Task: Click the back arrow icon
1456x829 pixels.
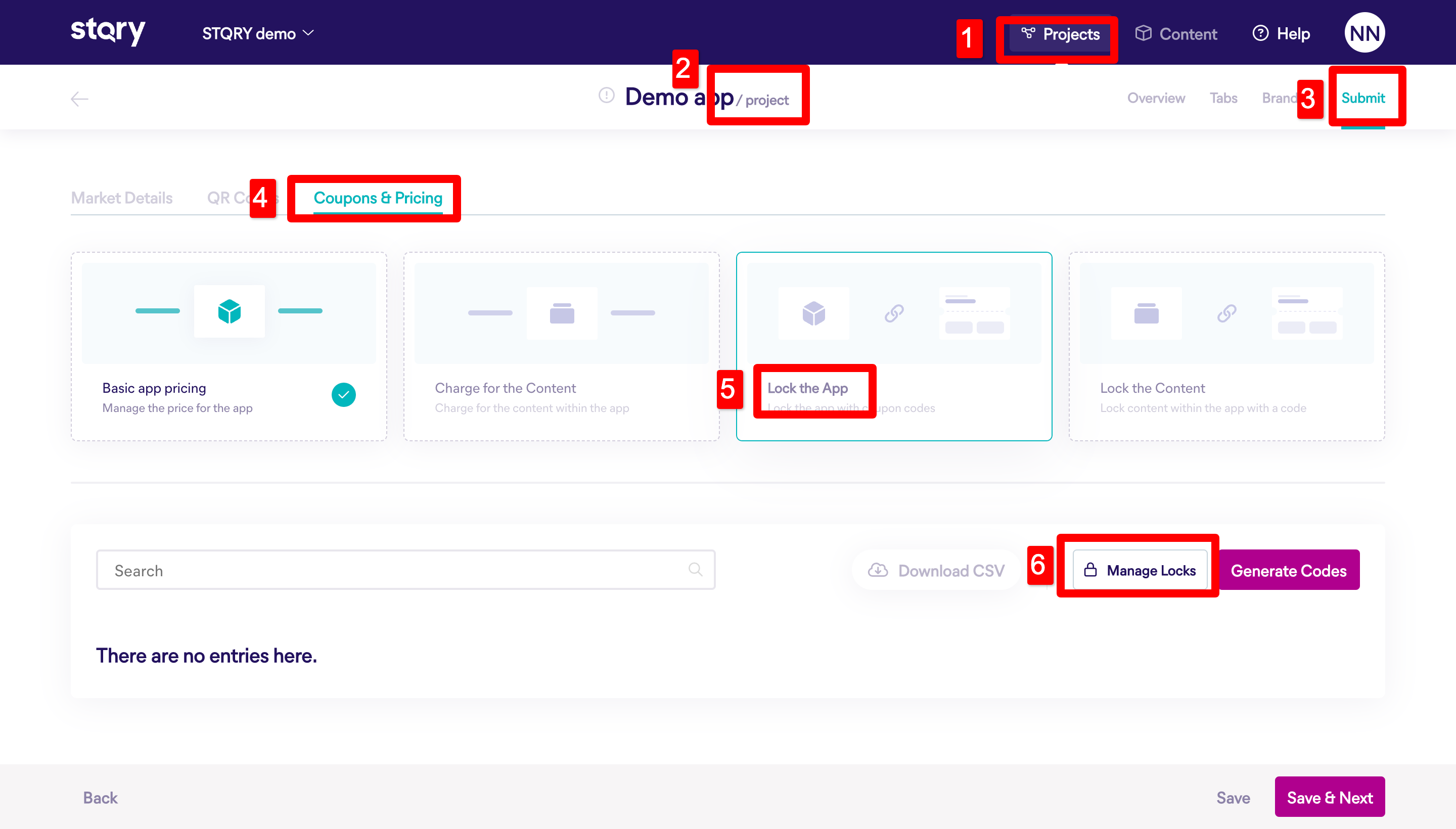Action: [x=79, y=99]
